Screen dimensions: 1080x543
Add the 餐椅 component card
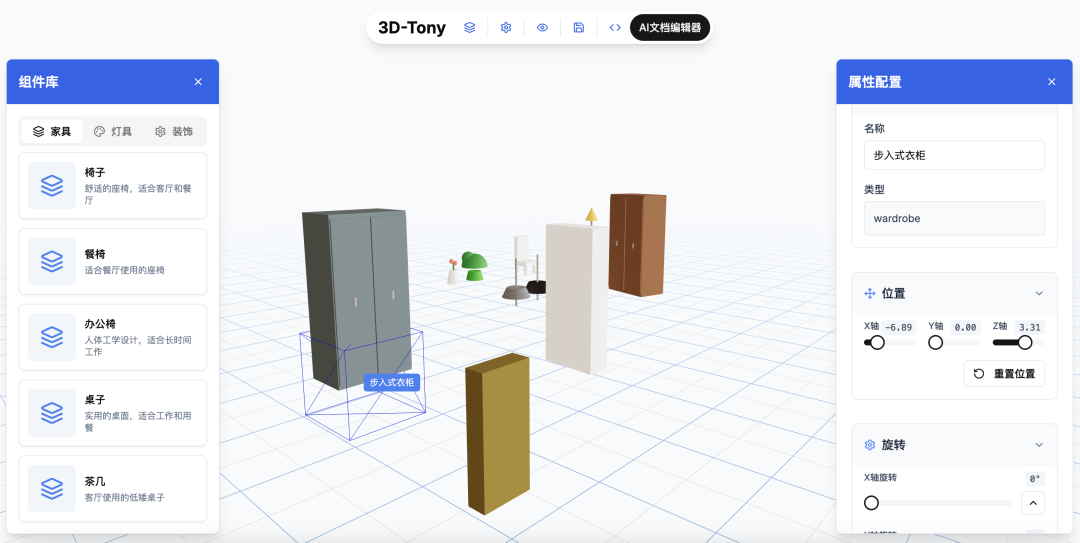113,261
